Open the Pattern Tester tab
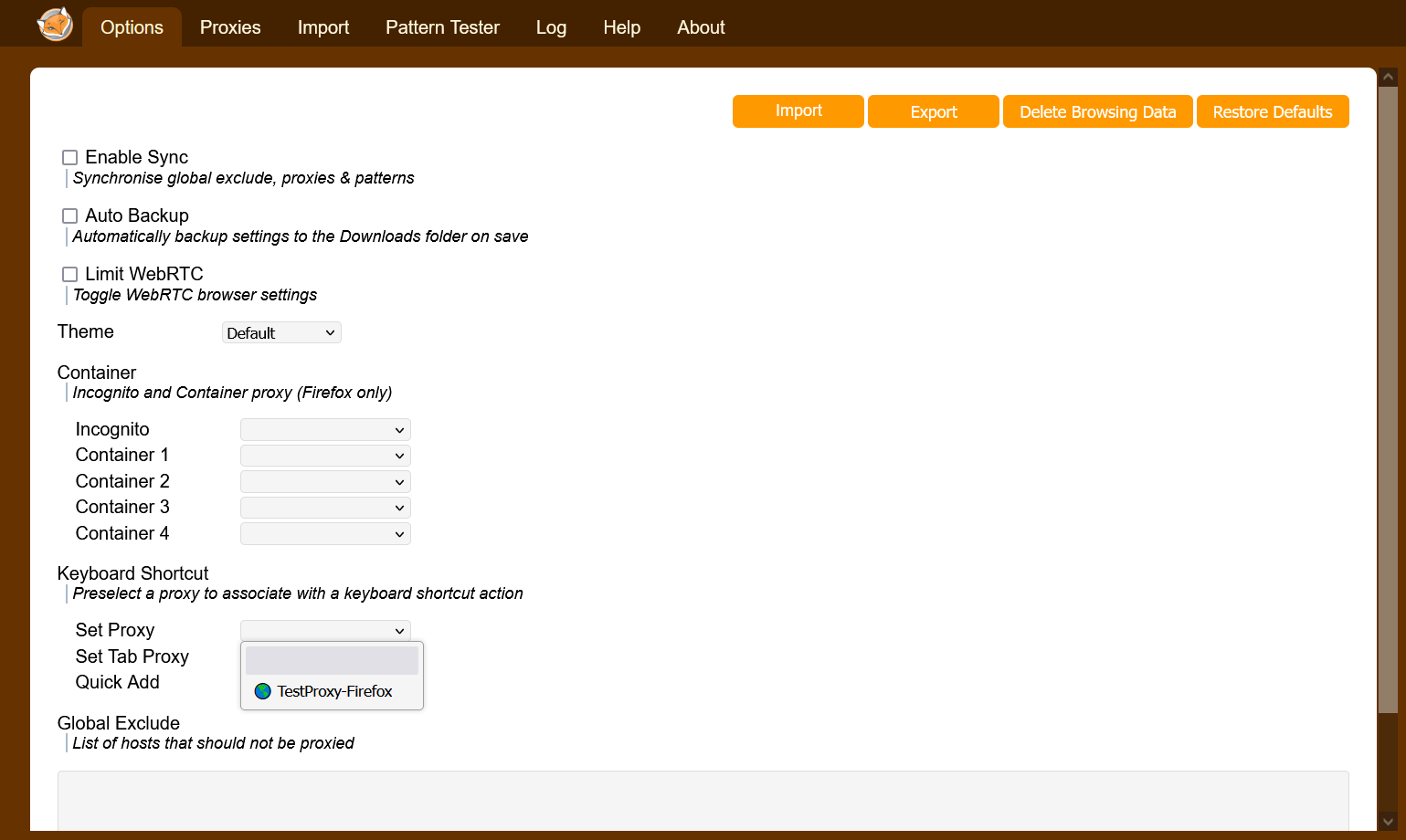Screen dimensions: 1406x840 tap(442, 27)
